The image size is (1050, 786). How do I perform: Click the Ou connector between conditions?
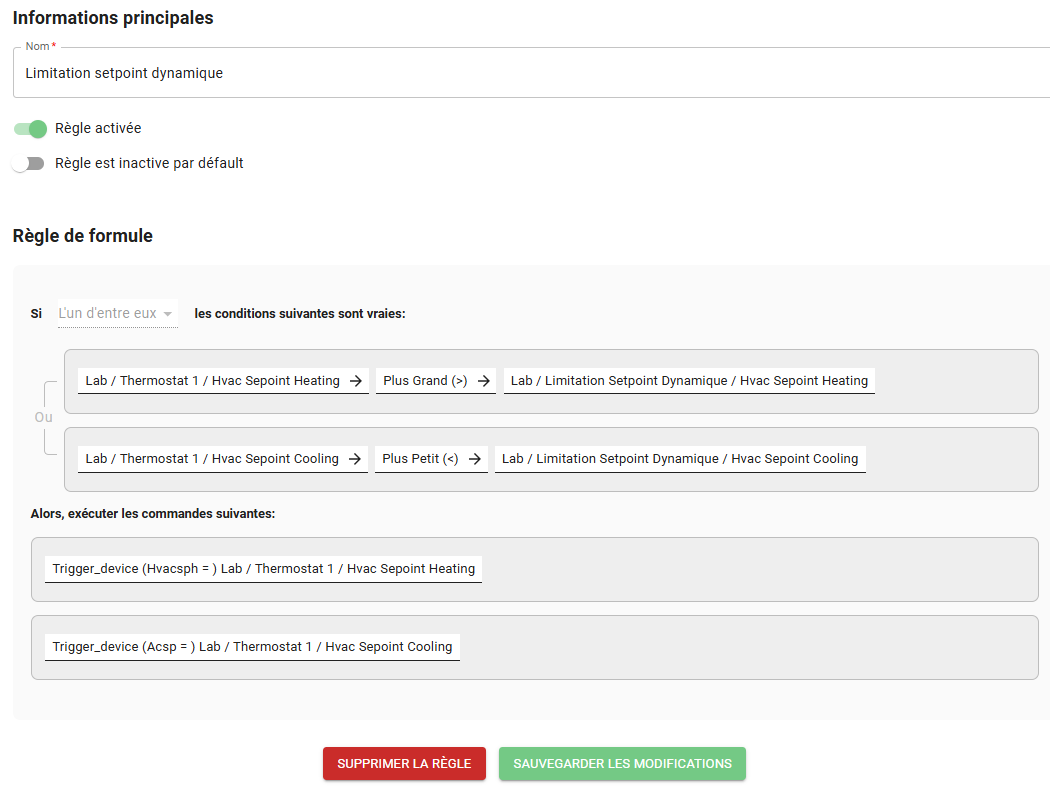click(43, 417)
